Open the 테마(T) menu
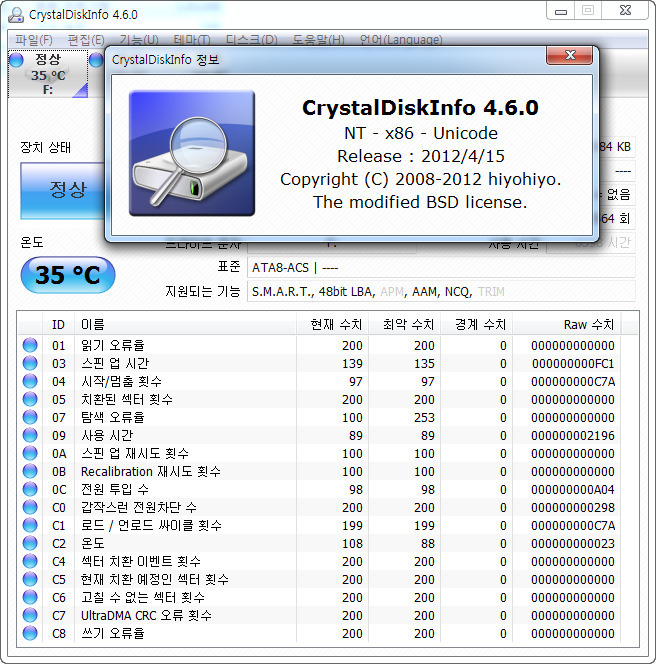Viewport: 656px width, 664px height. click(x=192, y=40)
